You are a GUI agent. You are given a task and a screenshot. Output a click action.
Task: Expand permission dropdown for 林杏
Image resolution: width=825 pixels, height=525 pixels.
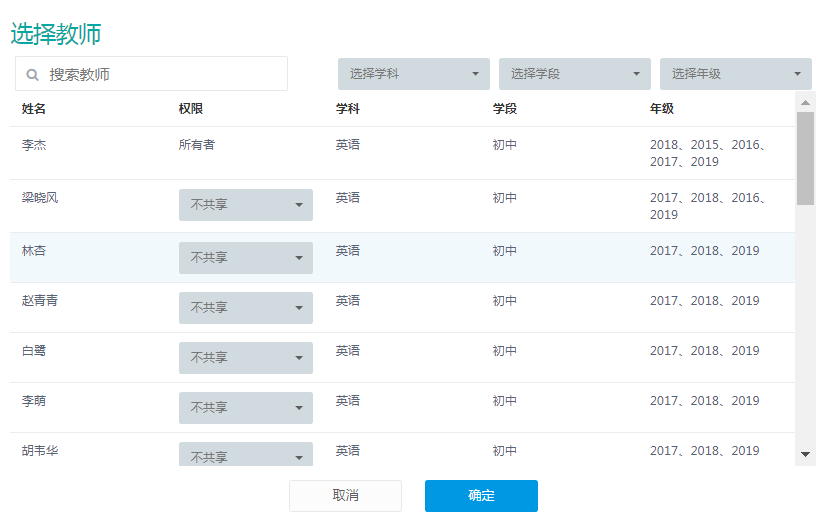(x=246, y=258)
